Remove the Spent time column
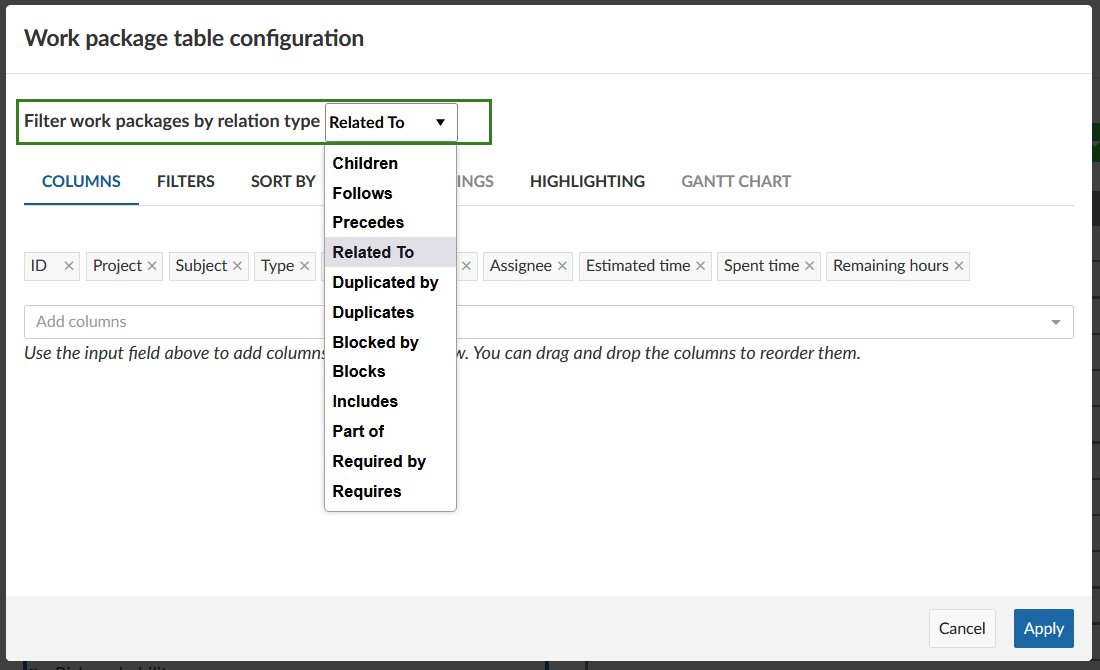 pyautogui.click(x=809, y=266)
